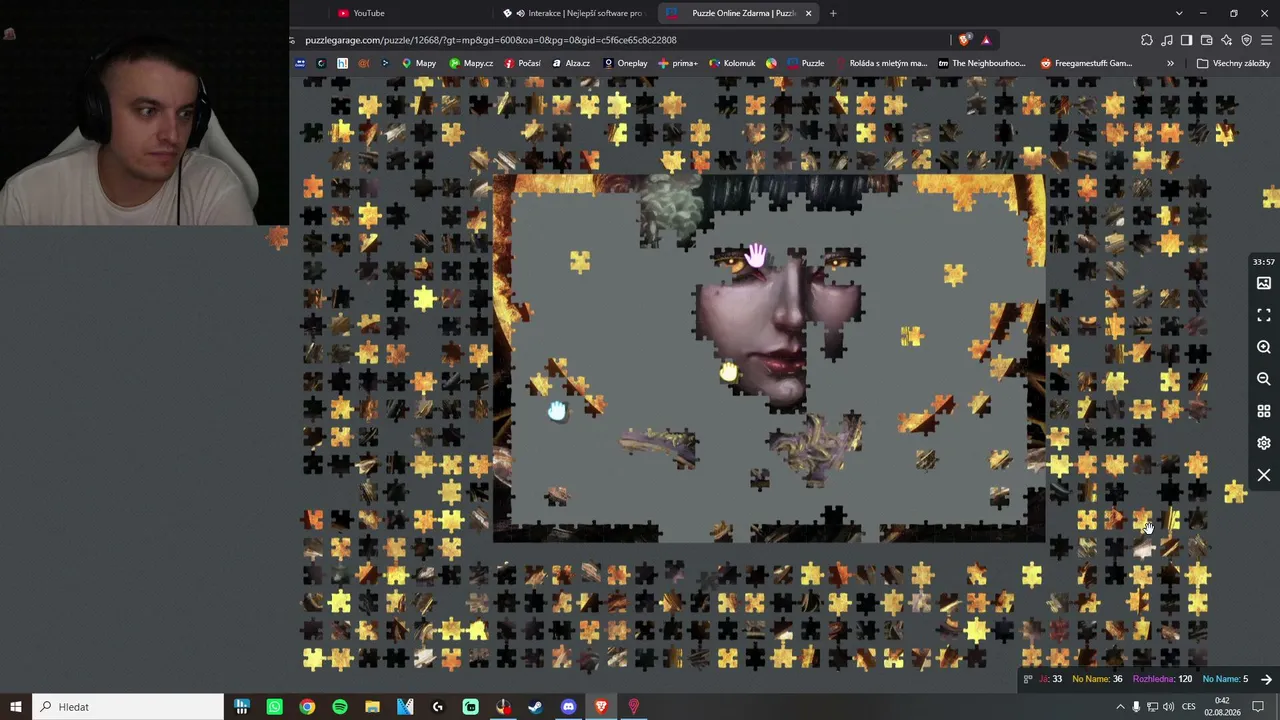
Task: Open the tab search dropdown
Action: point(1179,13)
